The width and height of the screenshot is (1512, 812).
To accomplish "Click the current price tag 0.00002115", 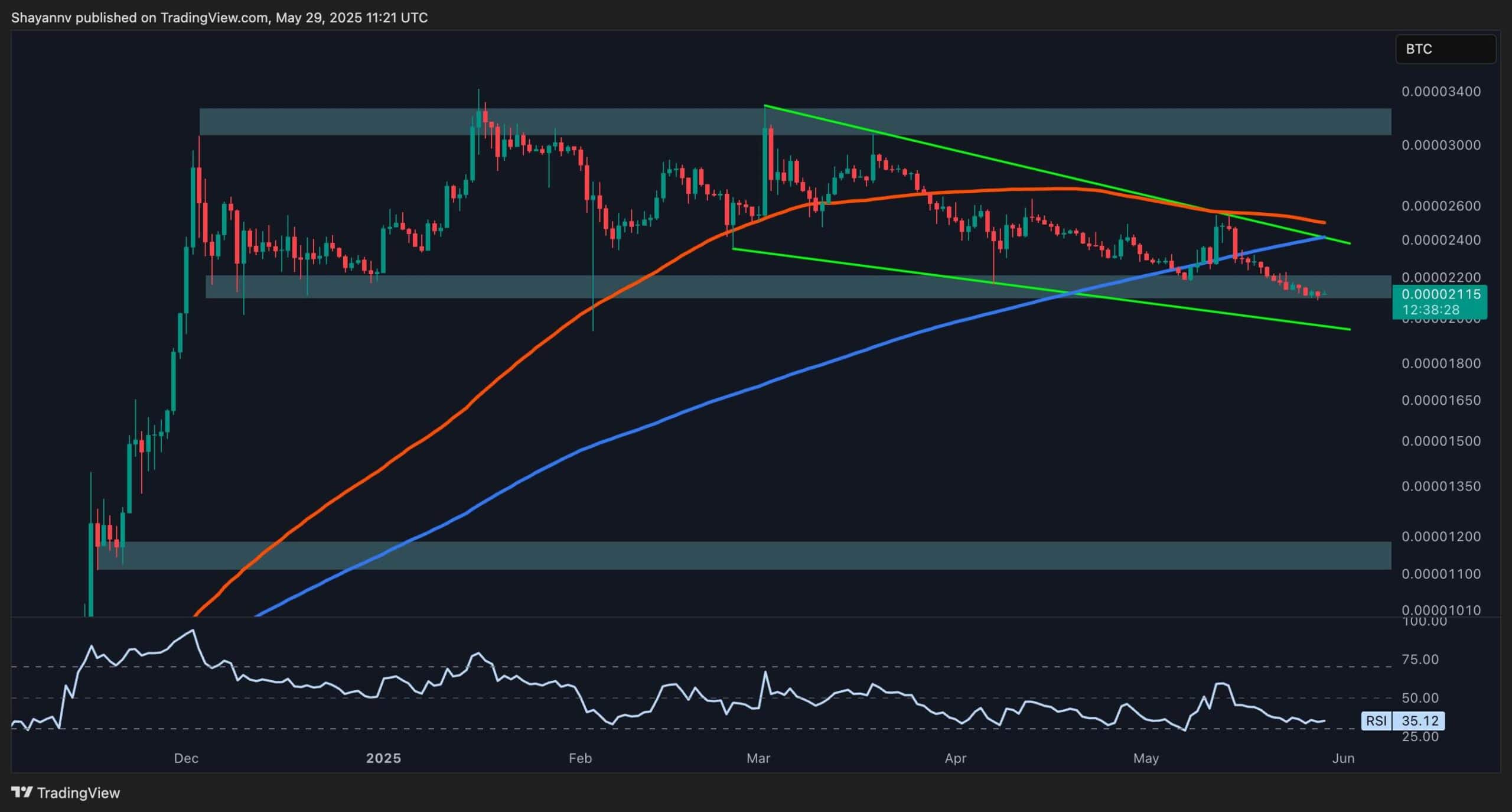I will 1440,294.
